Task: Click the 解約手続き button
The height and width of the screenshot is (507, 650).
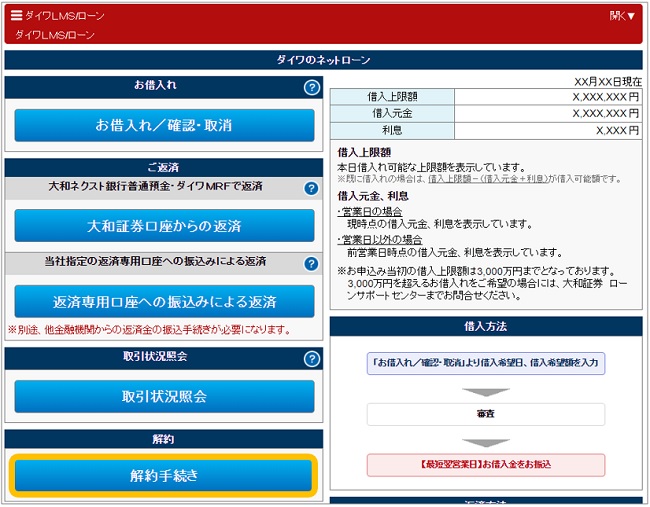Action: pos(163,475)
